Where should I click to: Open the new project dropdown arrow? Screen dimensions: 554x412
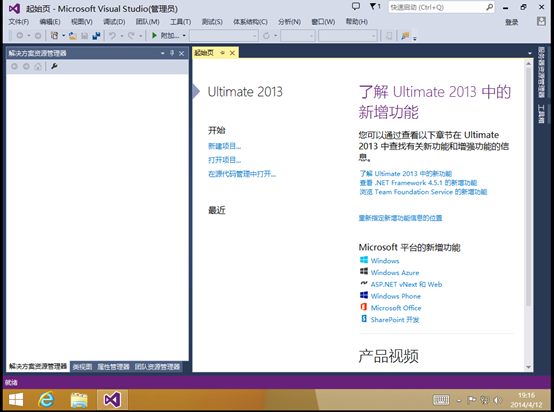pyautogui.click(x=64, y=36)
